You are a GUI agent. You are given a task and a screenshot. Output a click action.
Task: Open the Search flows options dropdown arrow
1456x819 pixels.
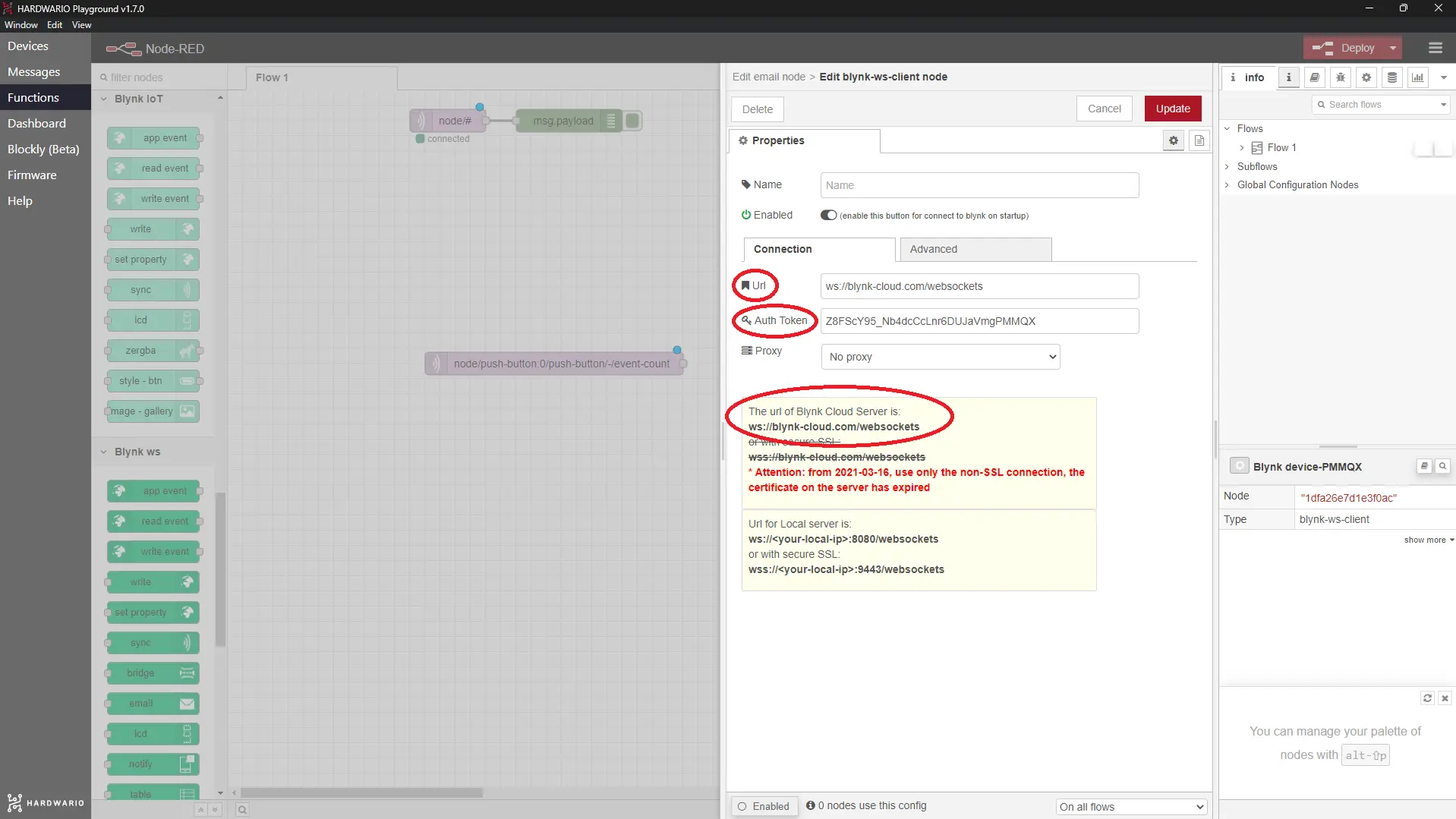point(1443,105)
